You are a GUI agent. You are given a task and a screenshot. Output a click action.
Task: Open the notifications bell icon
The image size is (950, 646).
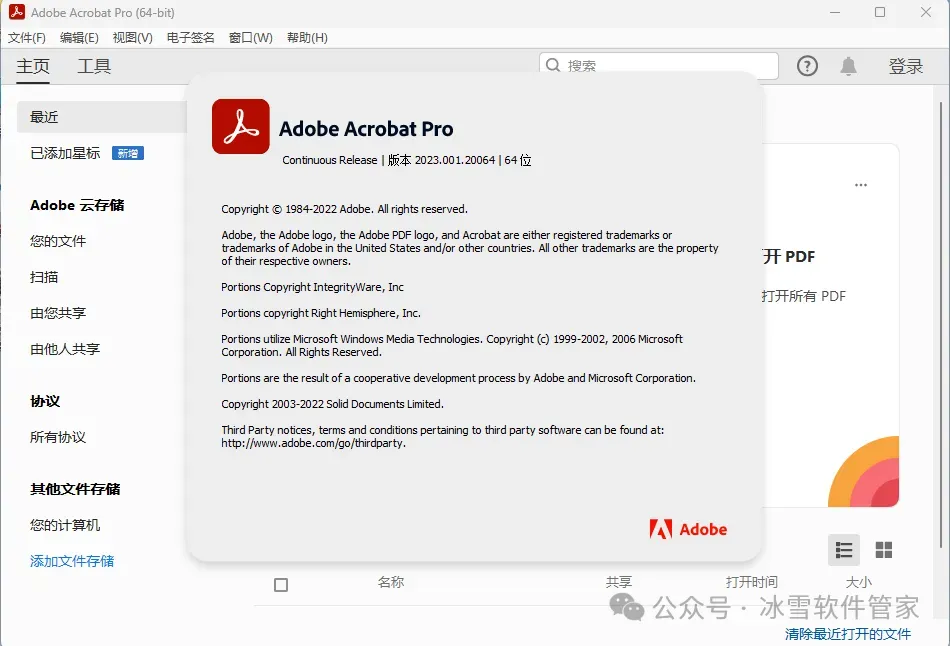(848, 65)
